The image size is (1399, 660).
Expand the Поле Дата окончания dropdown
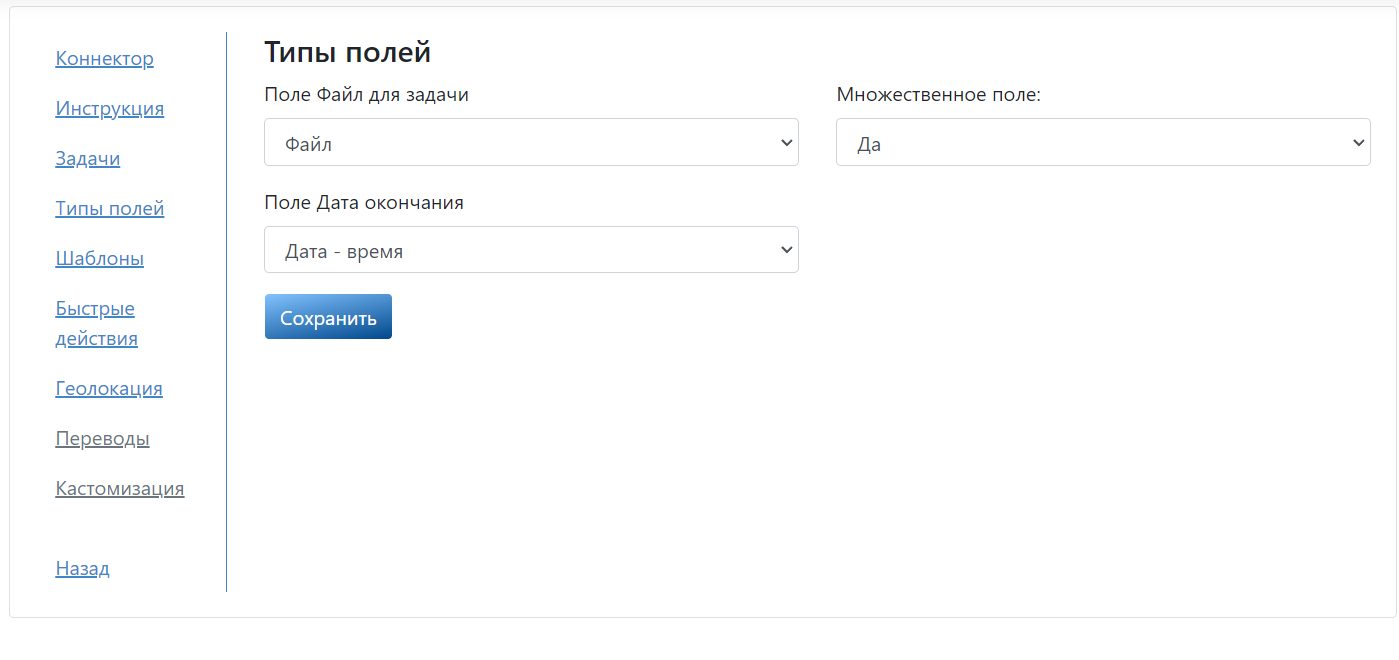pyautogui.click(x=531, y=249)
